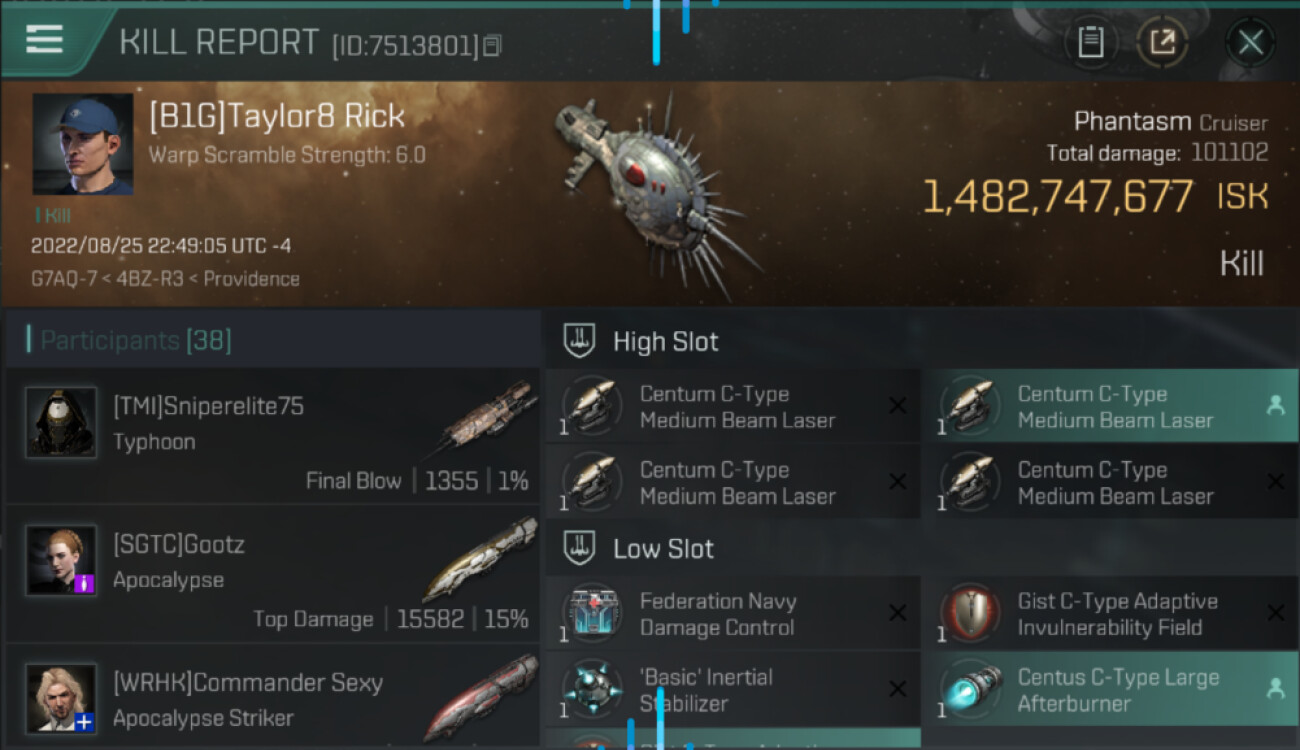Copy the kill report ID
Screen dimensions: 1300x750
[491, 46]
